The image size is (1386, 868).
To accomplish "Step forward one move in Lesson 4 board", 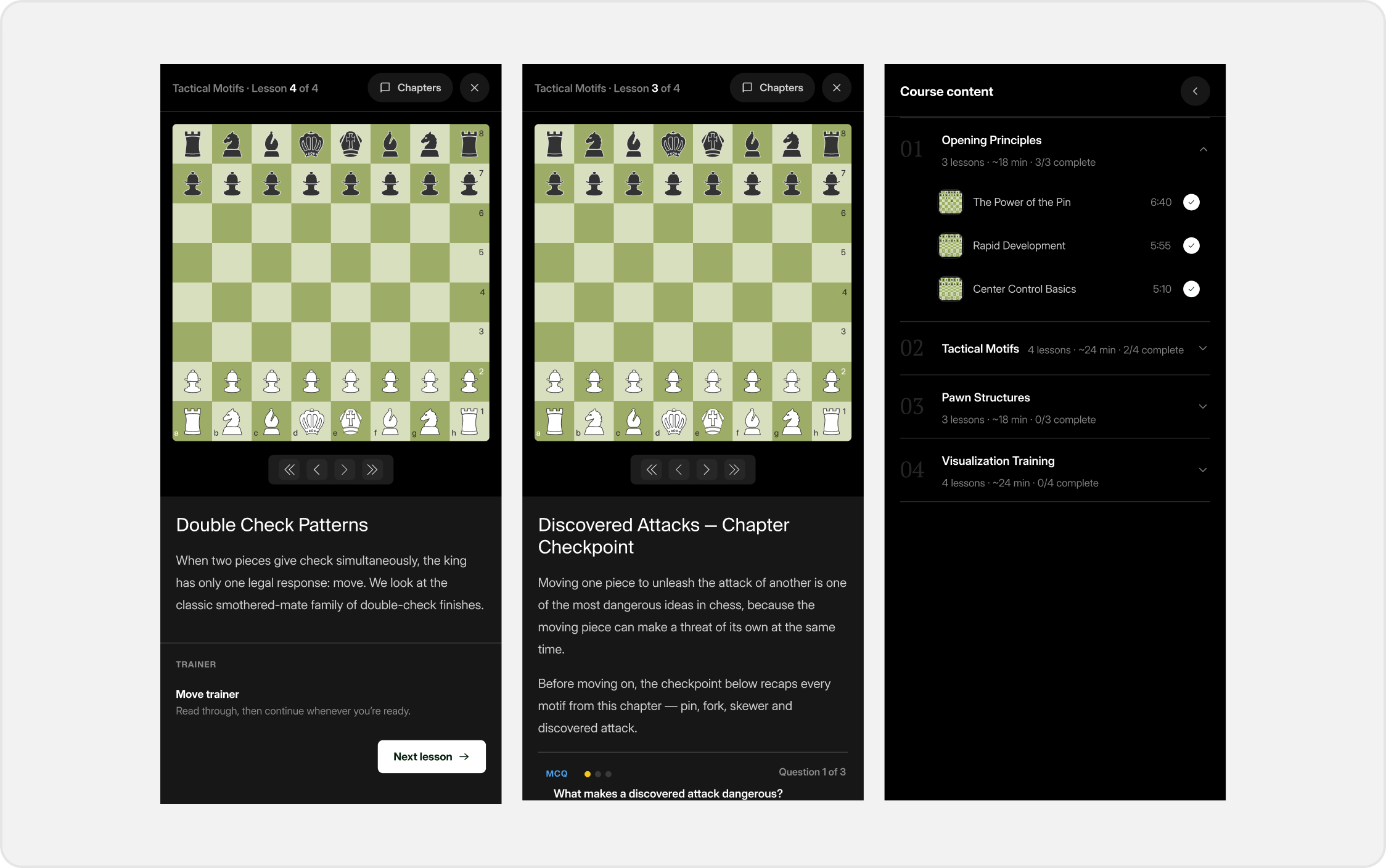I will (344, 470).
